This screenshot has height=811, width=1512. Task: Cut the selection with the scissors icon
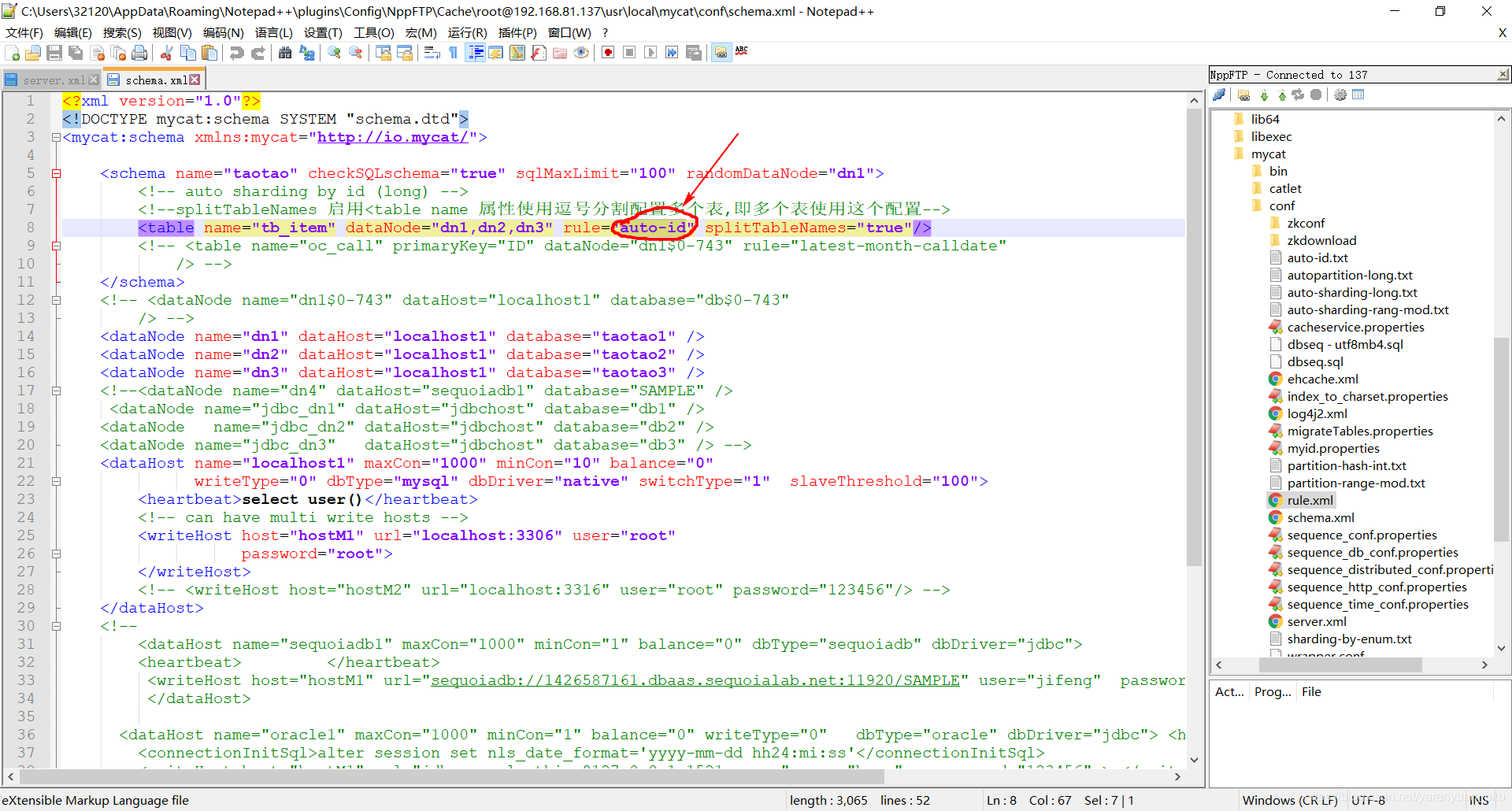pos(166,53)
